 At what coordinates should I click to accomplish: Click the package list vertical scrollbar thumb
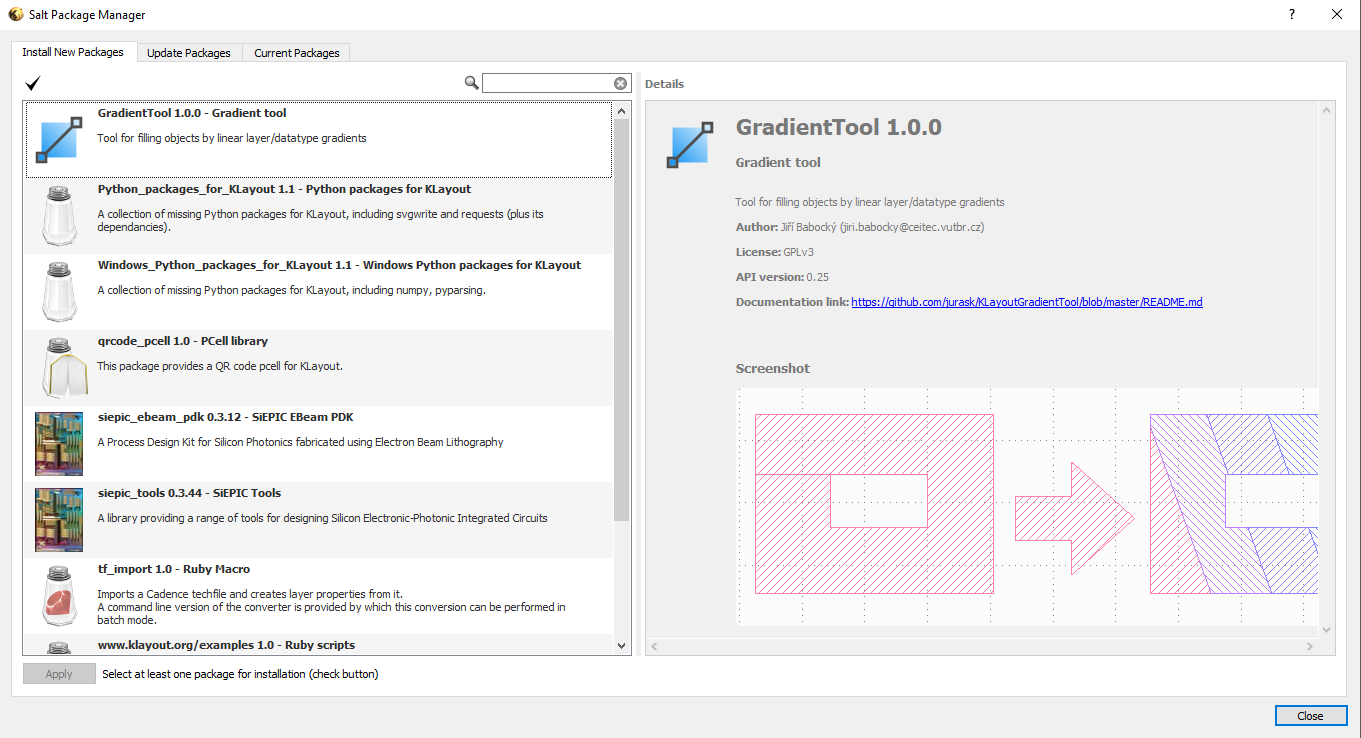point(621,320)
